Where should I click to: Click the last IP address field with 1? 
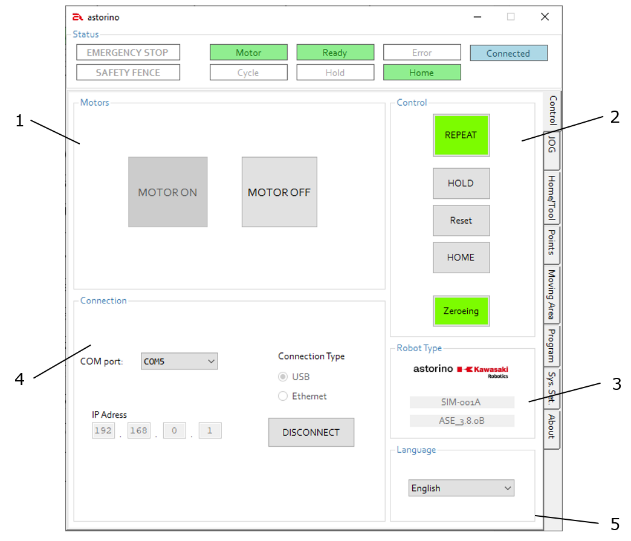click(210, 430)
